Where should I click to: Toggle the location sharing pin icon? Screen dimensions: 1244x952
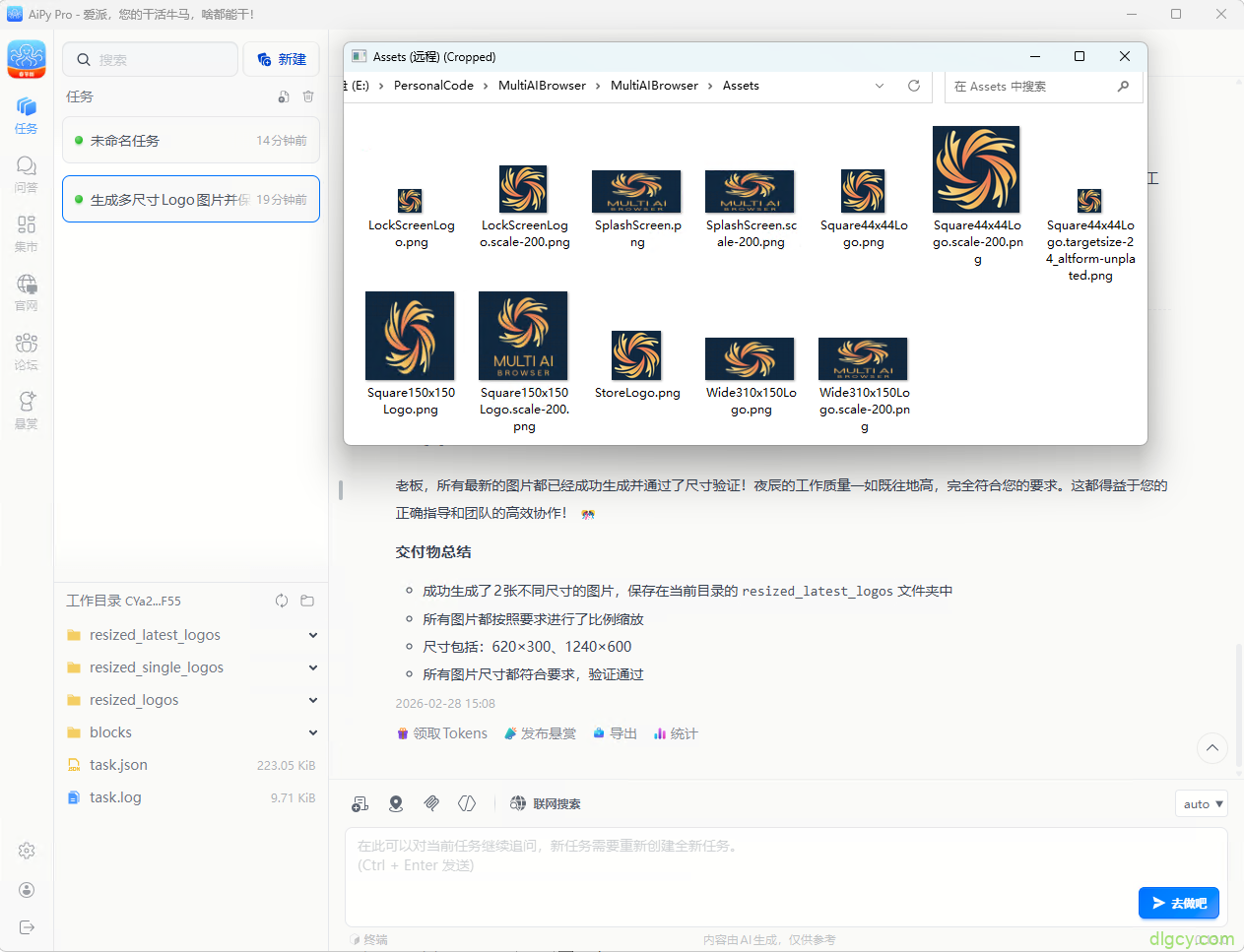click(395, 803)
